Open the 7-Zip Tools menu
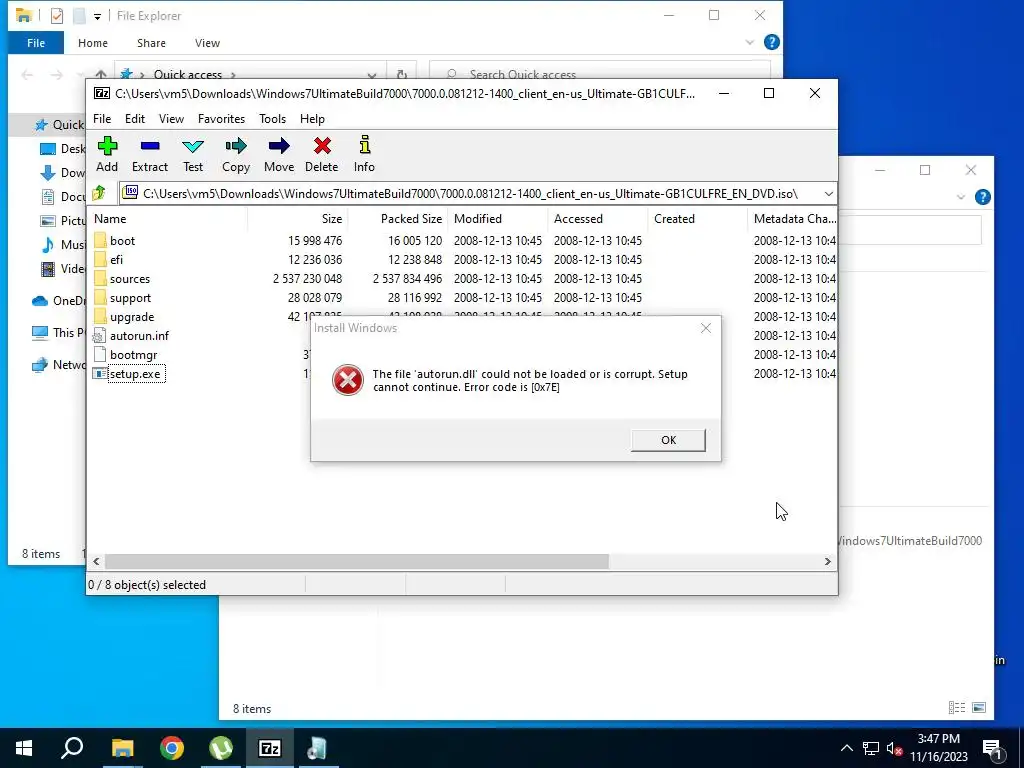 (272, 119)
